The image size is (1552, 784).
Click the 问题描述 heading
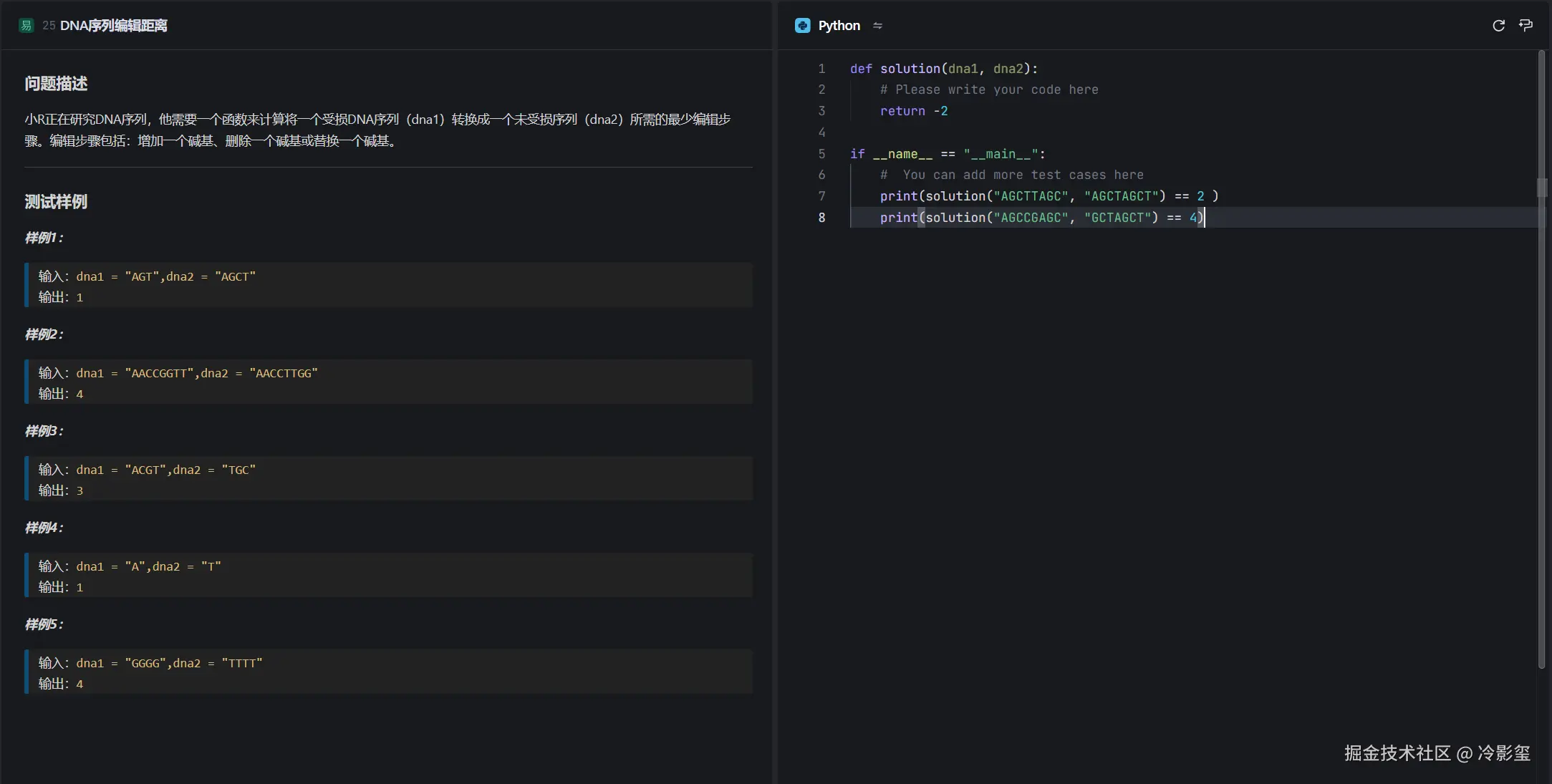click(x=56, y=84)
